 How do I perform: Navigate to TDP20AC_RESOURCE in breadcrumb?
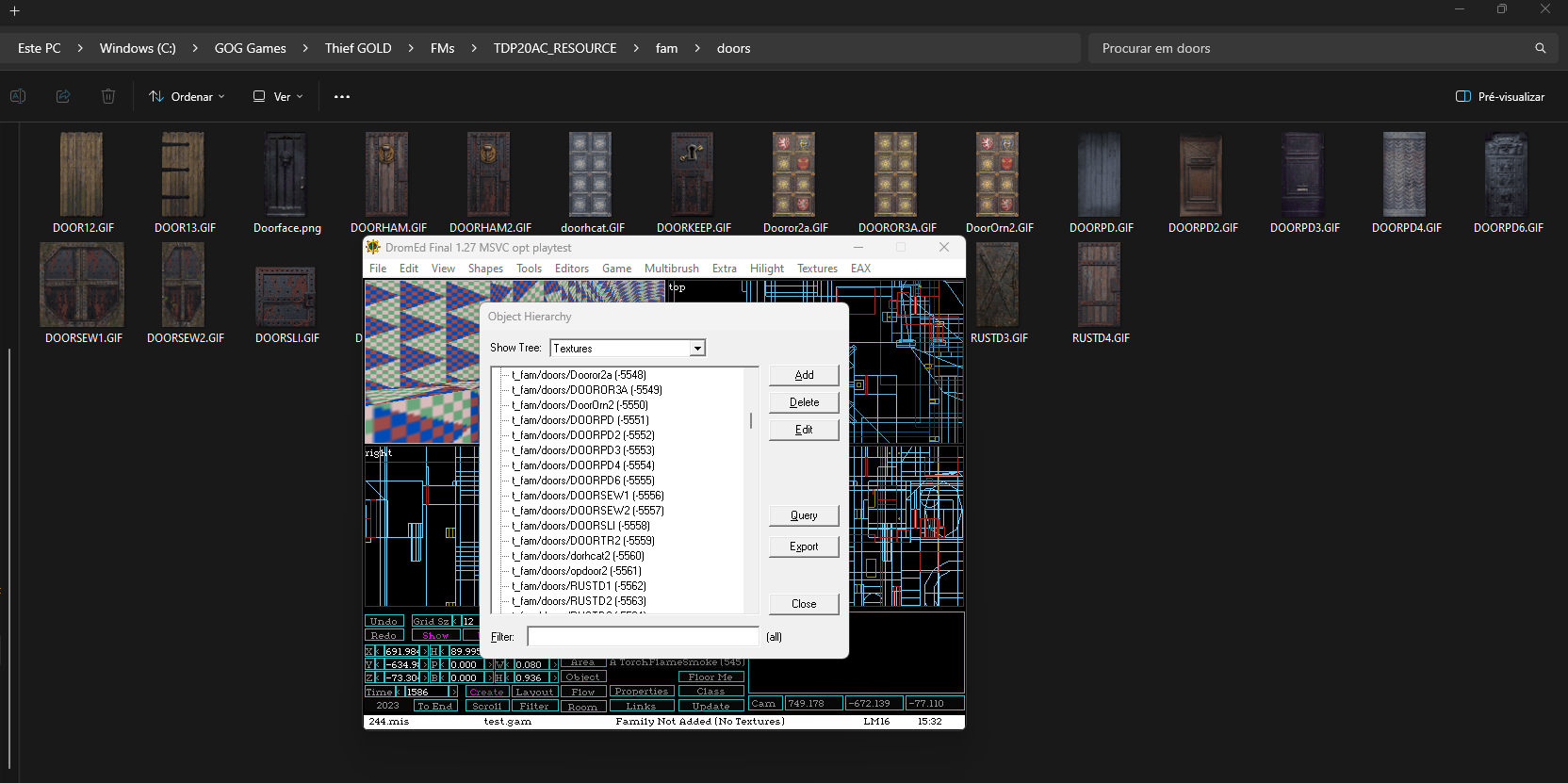tap(555, 48)
